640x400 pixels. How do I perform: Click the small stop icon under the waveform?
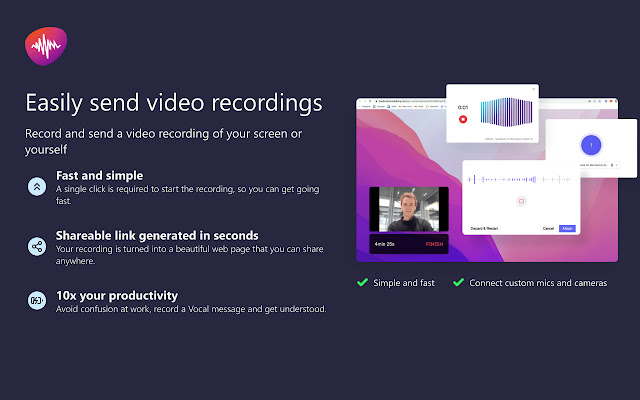pyautogui.click(x=521, y=201)
